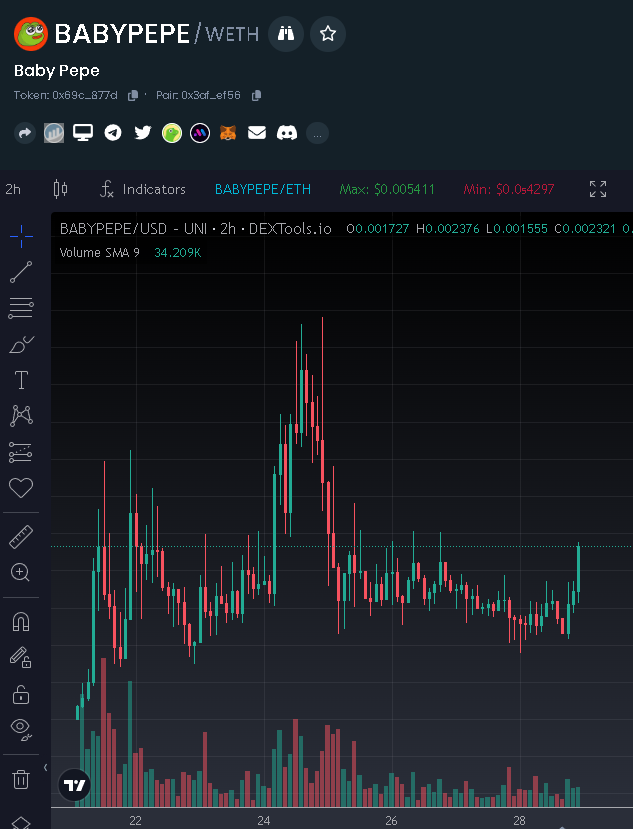Expand more social links ellipsis
This screenshot has width=633, height=829.
317,133
